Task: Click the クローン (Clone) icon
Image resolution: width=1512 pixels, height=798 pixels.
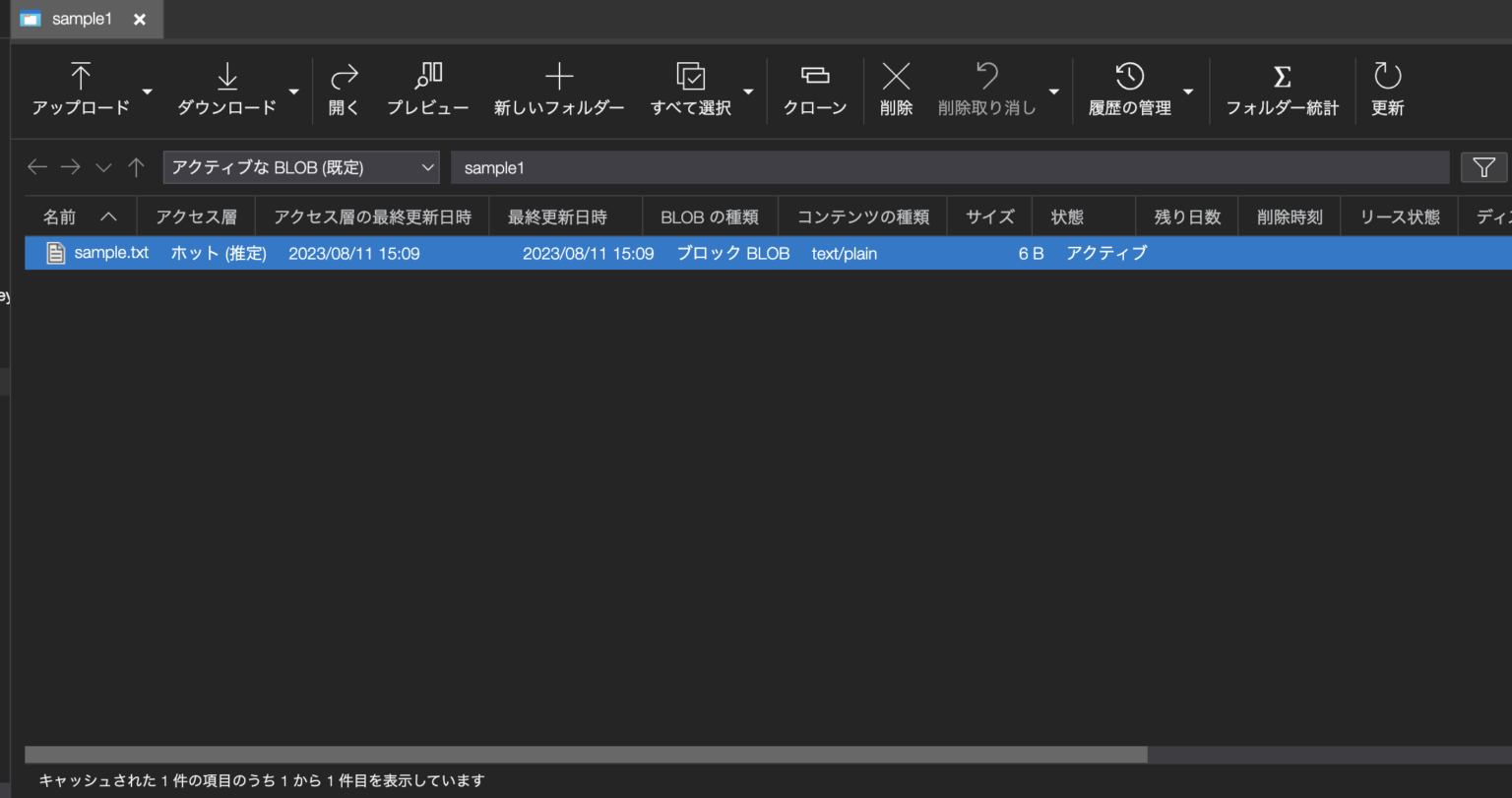Action: point(815,89)
